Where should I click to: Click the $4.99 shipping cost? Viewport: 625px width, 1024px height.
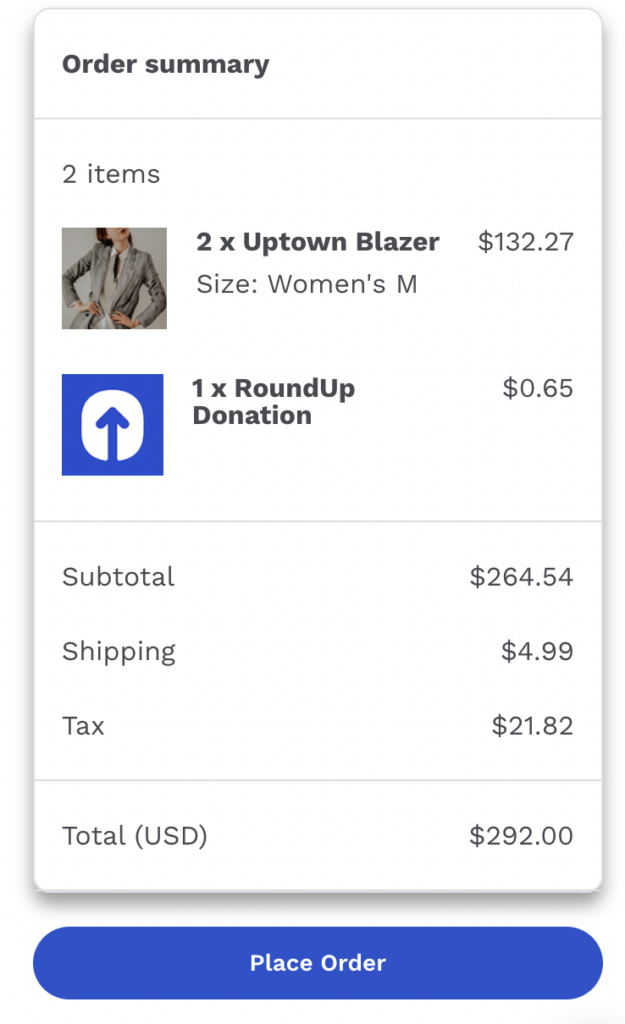537,652
